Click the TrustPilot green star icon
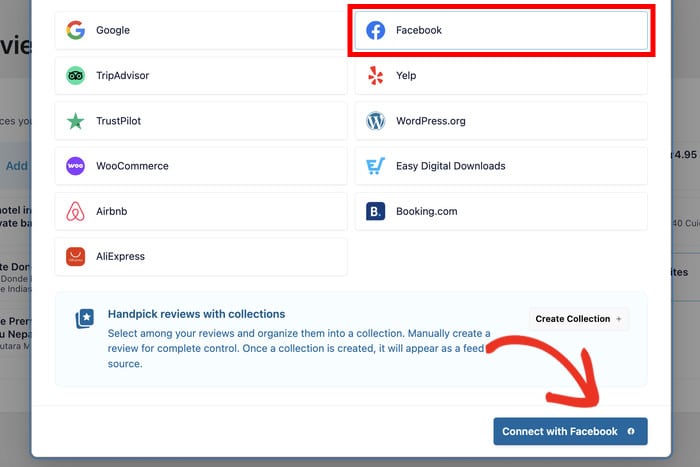Screen dimensions: 700x467 tap(75, 121)
